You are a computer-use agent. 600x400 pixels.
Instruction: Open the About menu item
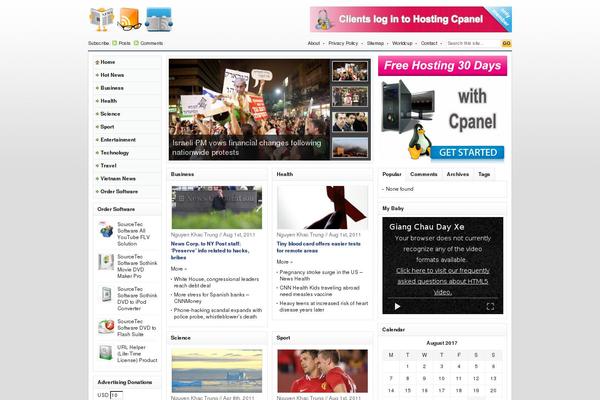point(314,43)
